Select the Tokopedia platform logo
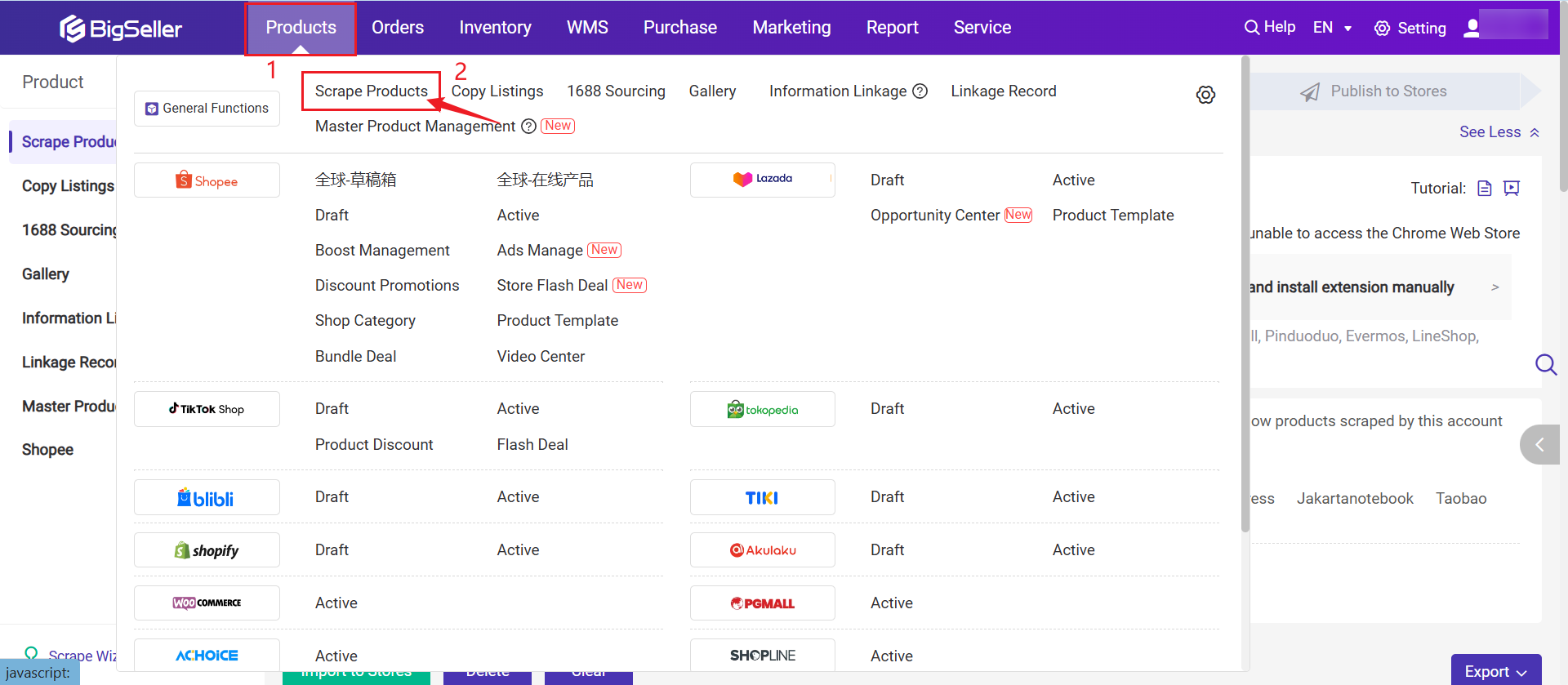Screen dimensions: 1568x685 point(763,409)
